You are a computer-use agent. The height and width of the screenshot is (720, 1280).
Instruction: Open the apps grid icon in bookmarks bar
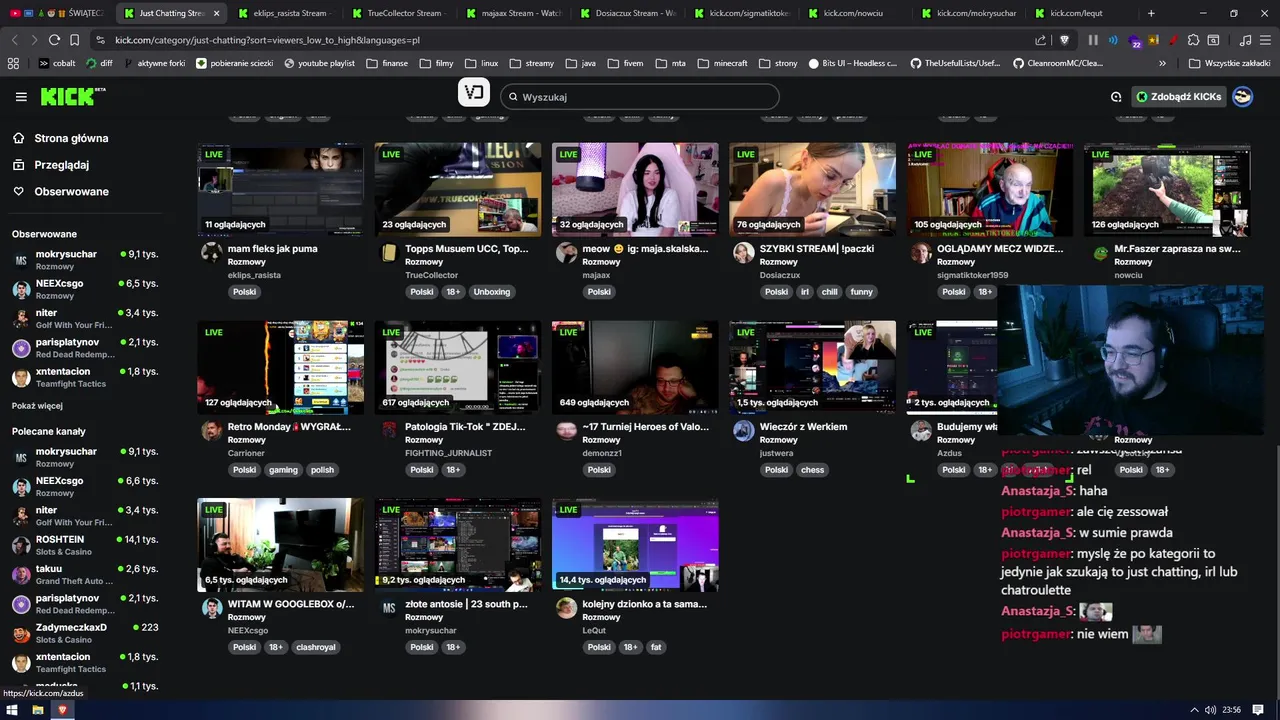point(13,63)
